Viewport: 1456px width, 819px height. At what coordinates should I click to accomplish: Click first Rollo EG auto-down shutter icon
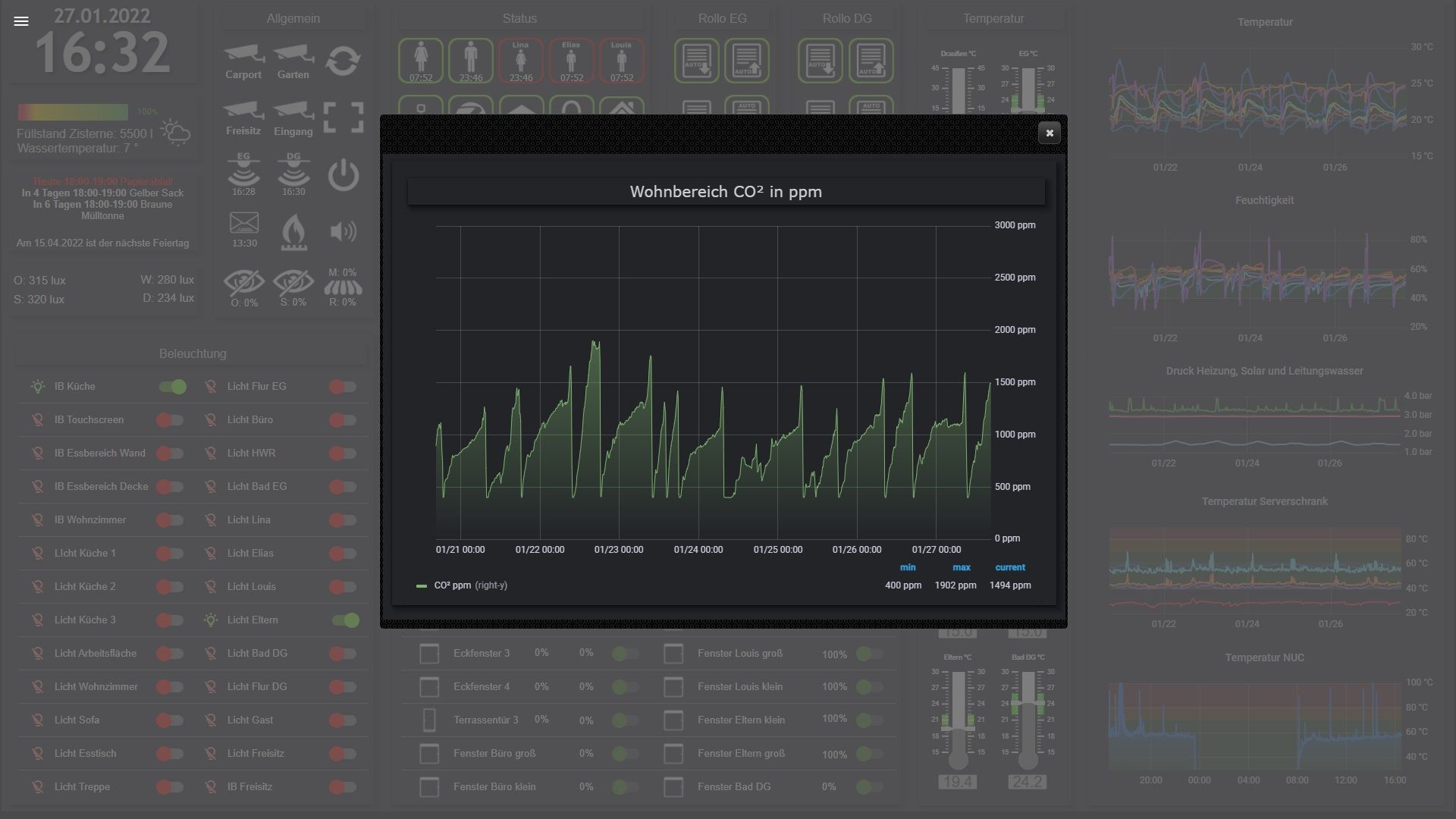click(697, 61)
